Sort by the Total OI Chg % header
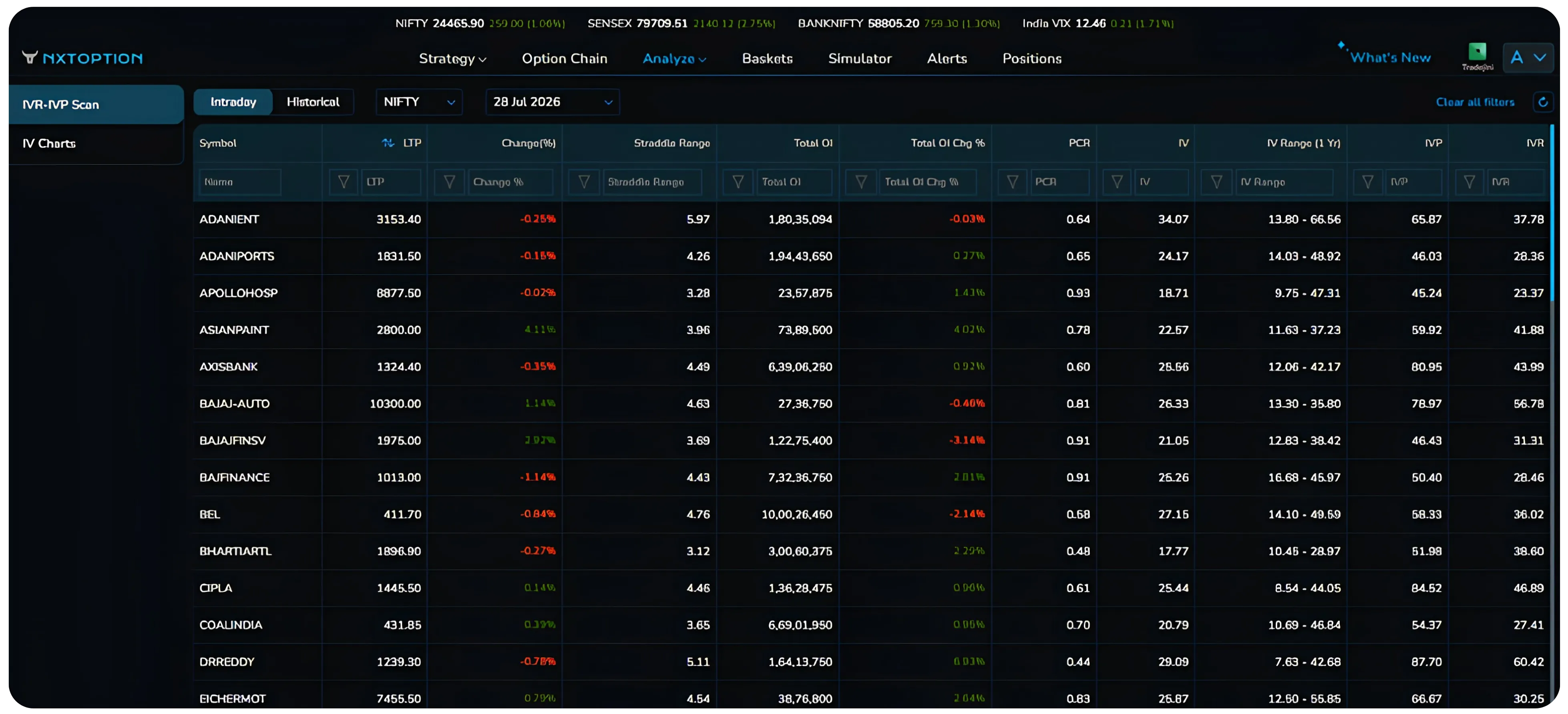 [x=948, y=143]
